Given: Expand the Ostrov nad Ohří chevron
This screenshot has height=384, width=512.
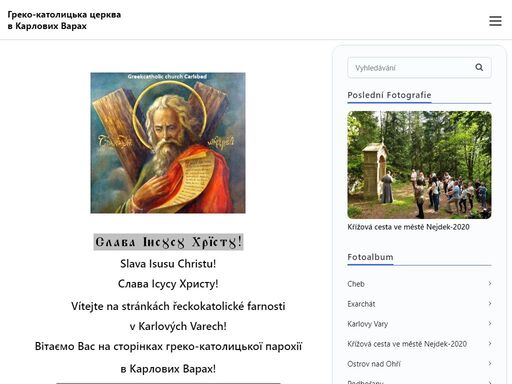Looking at the screenshot, I should tap(490, 363).
